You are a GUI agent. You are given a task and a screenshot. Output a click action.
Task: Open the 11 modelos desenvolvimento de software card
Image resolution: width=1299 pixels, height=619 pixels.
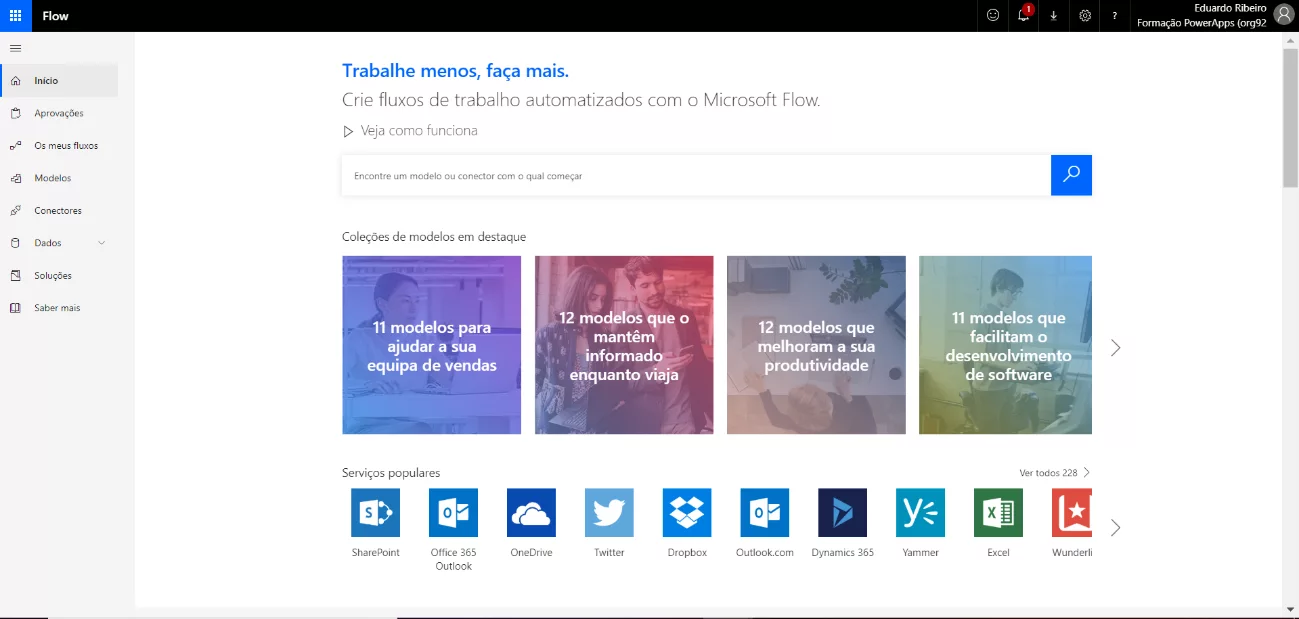point(1006,345)
